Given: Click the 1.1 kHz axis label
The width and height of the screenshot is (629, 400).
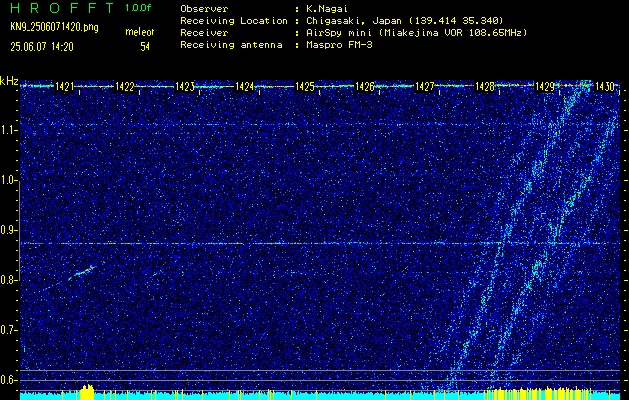Looking at the screenshot, I should 9,130.
